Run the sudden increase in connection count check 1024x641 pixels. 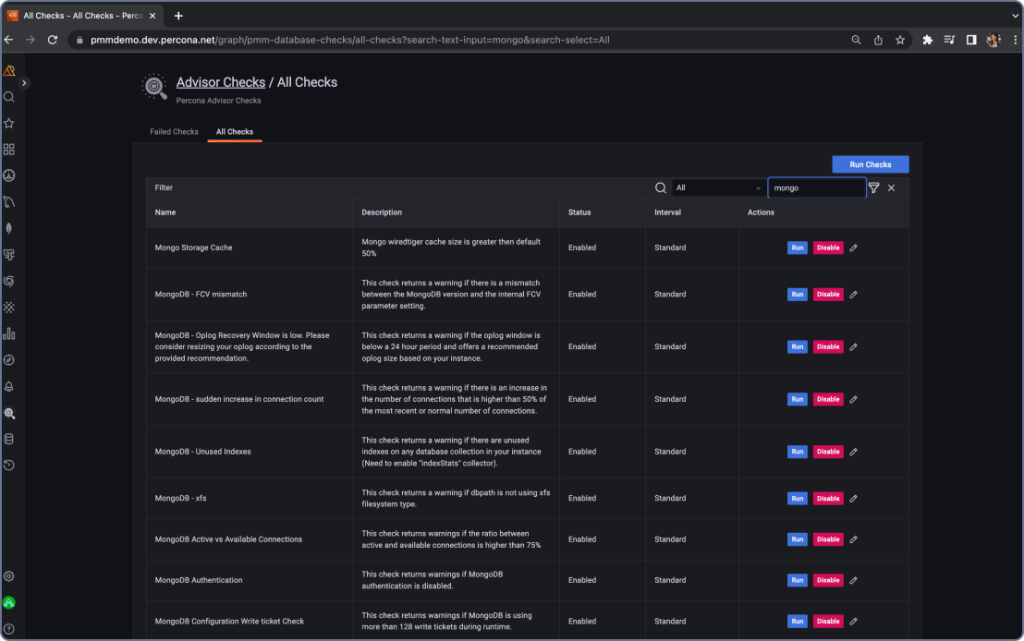[x=797, y=399]
